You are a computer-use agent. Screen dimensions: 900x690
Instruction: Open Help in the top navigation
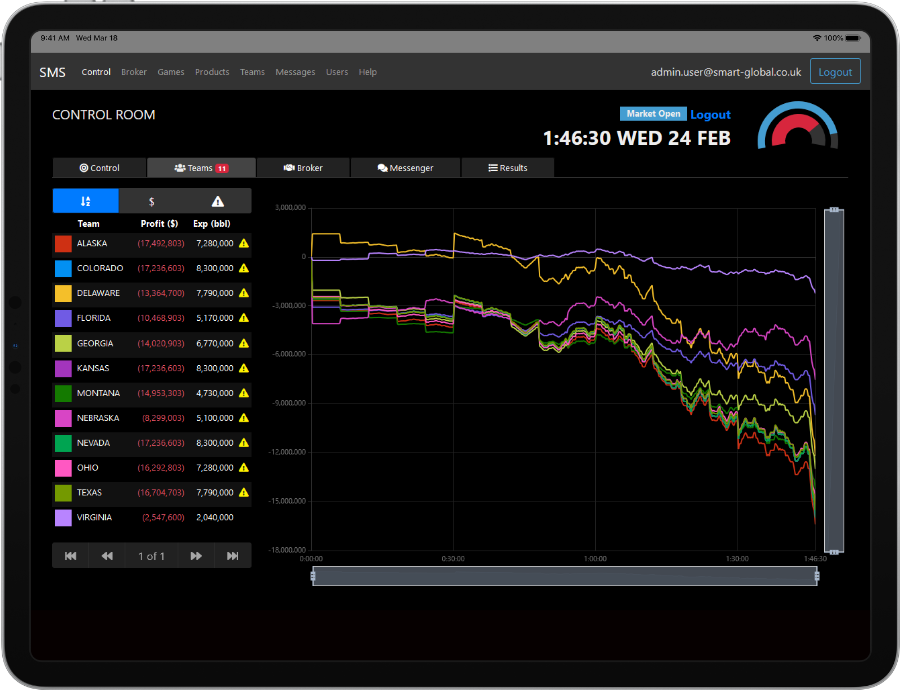pyautogui.click(x=368, y=72)
